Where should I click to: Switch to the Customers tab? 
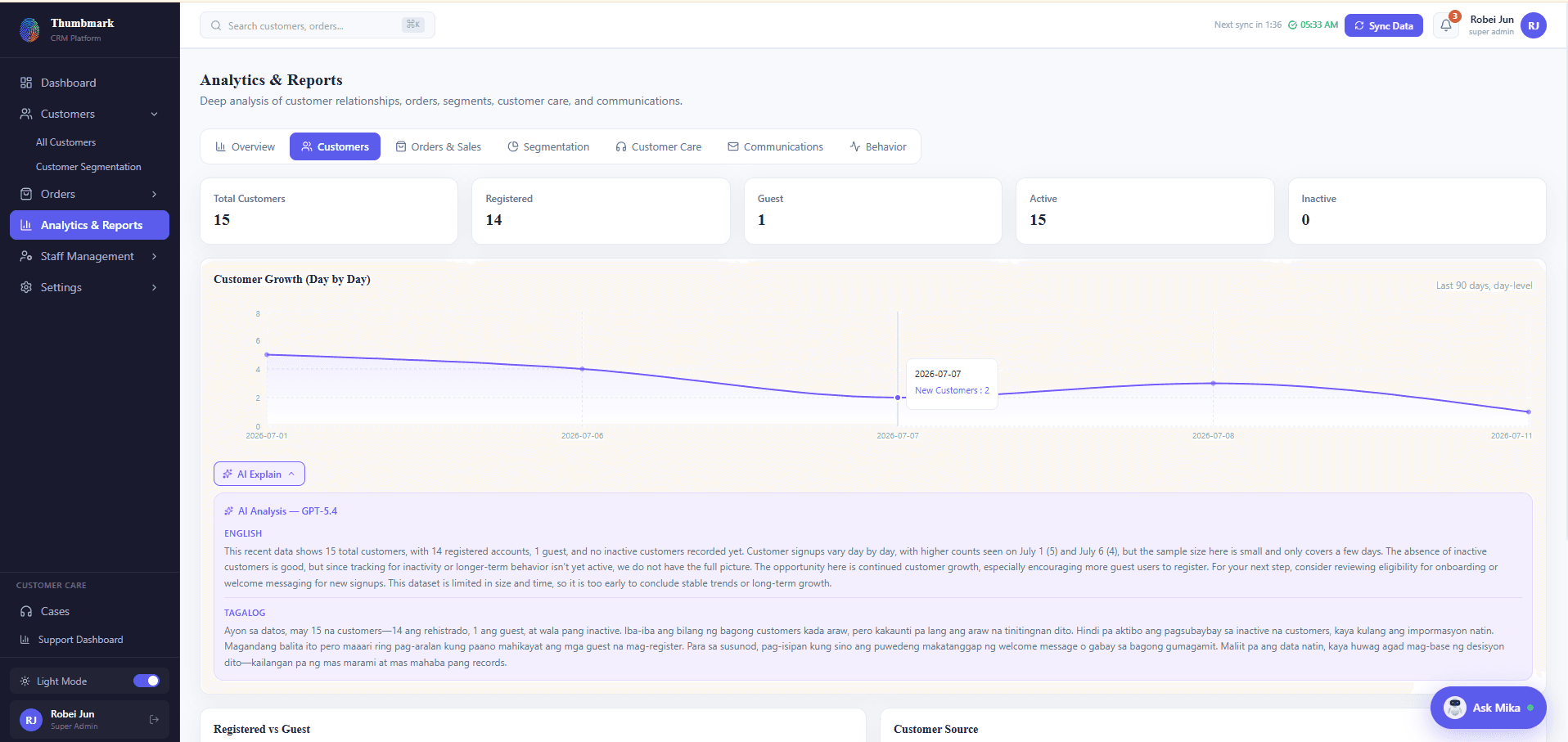[335, 146]
